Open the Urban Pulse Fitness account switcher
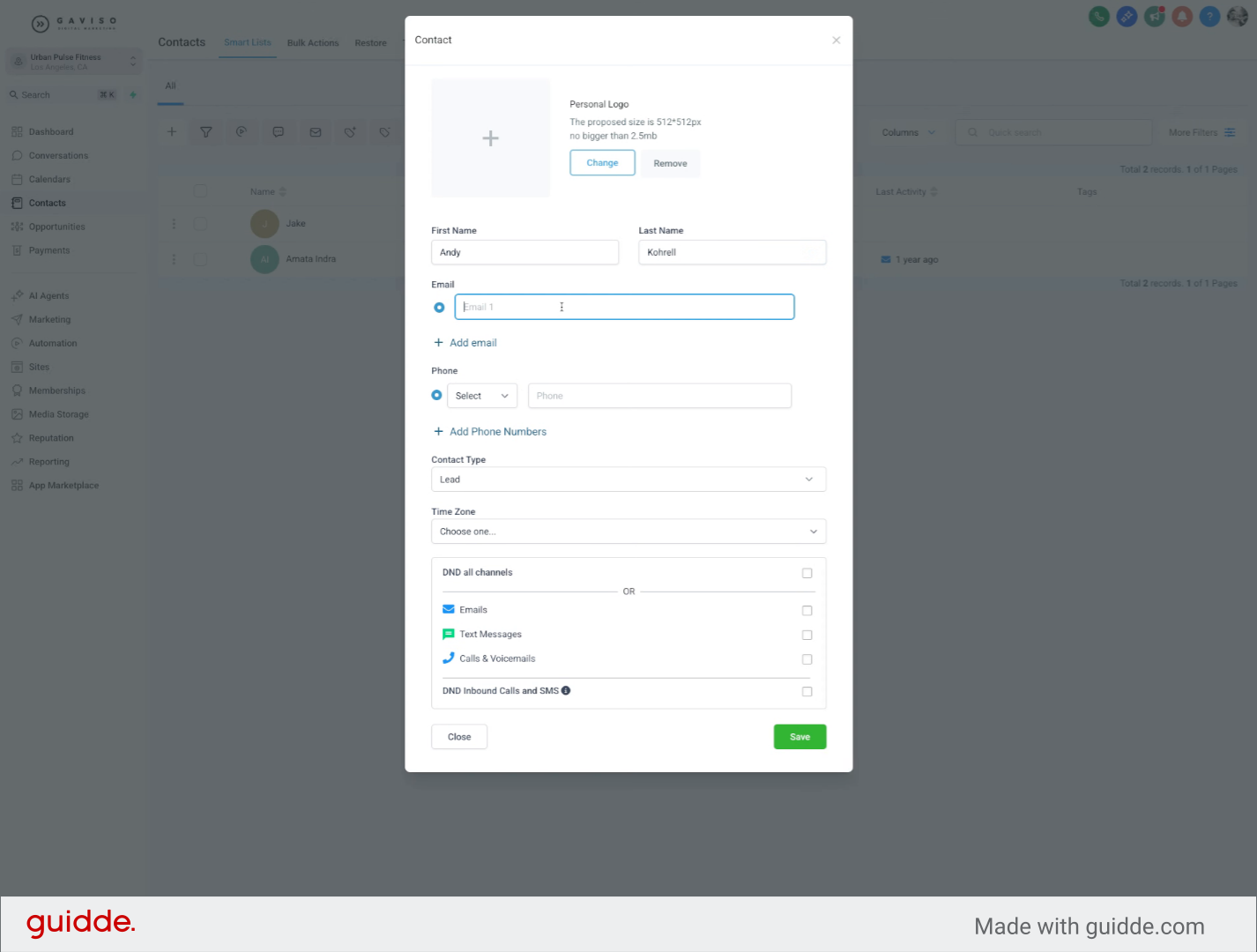 point(74,62)
